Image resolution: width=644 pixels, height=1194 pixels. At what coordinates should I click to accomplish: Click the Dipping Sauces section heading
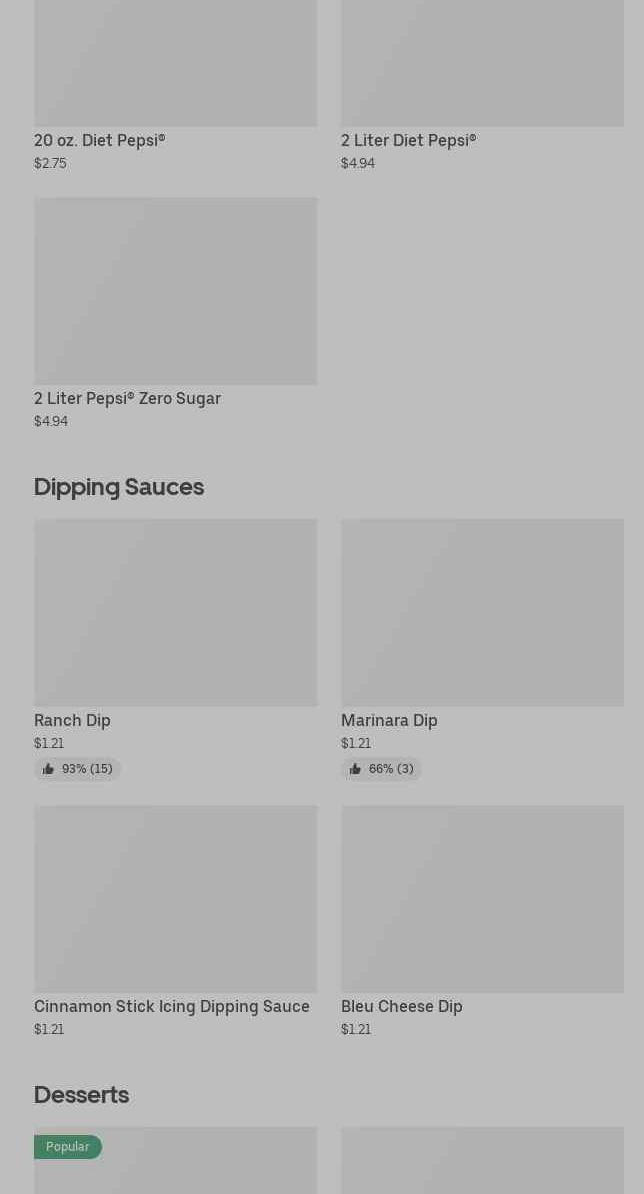tap(119, 487)
